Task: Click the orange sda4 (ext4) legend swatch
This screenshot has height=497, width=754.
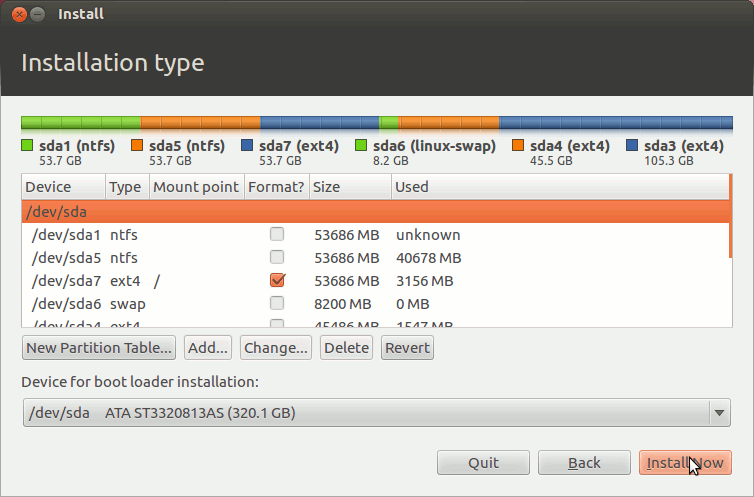Action: coord(519,146)
